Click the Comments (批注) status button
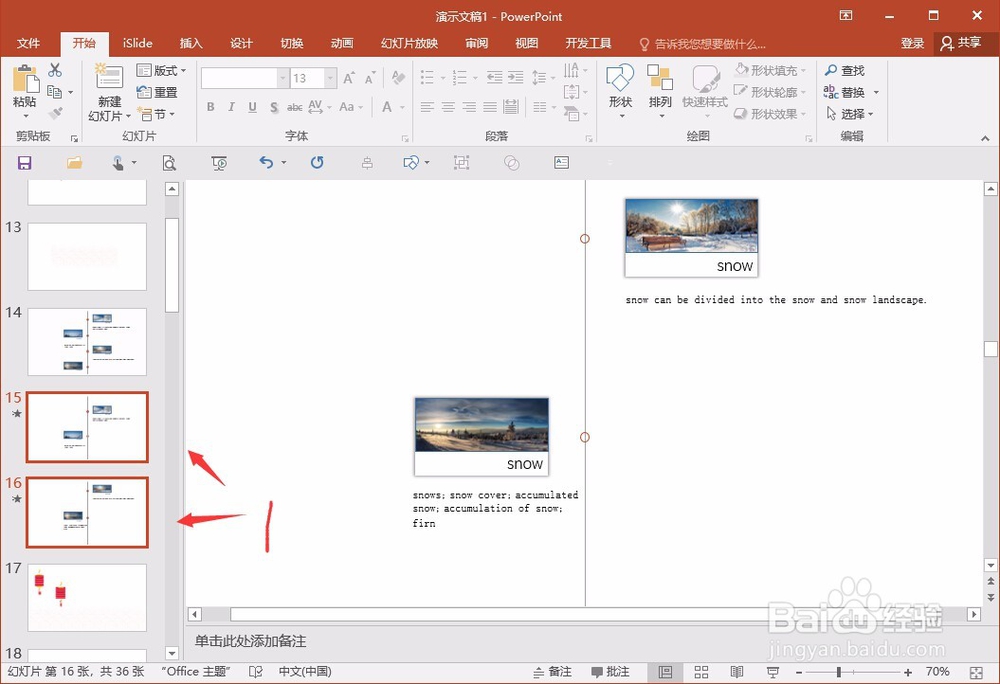The image size is (1000, 684). coord(610,671)
